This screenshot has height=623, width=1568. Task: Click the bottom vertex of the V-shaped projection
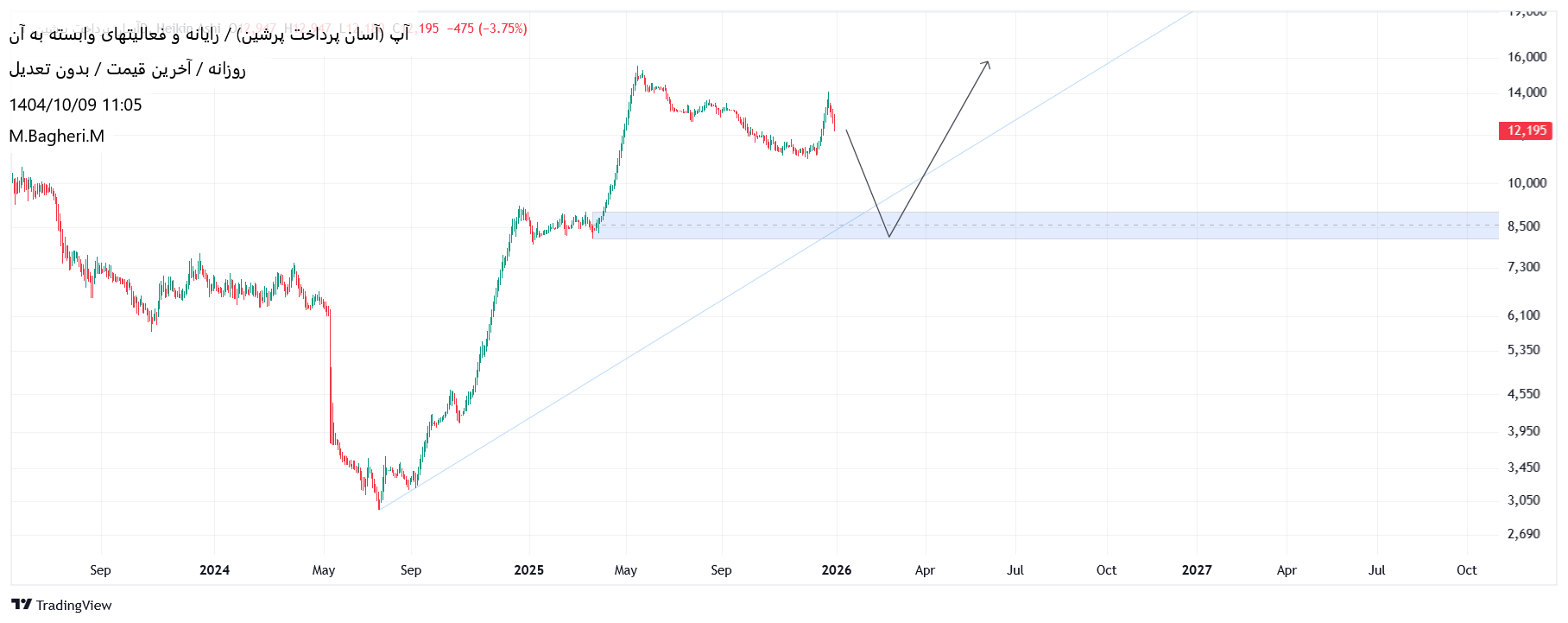(x=888, y=236)
